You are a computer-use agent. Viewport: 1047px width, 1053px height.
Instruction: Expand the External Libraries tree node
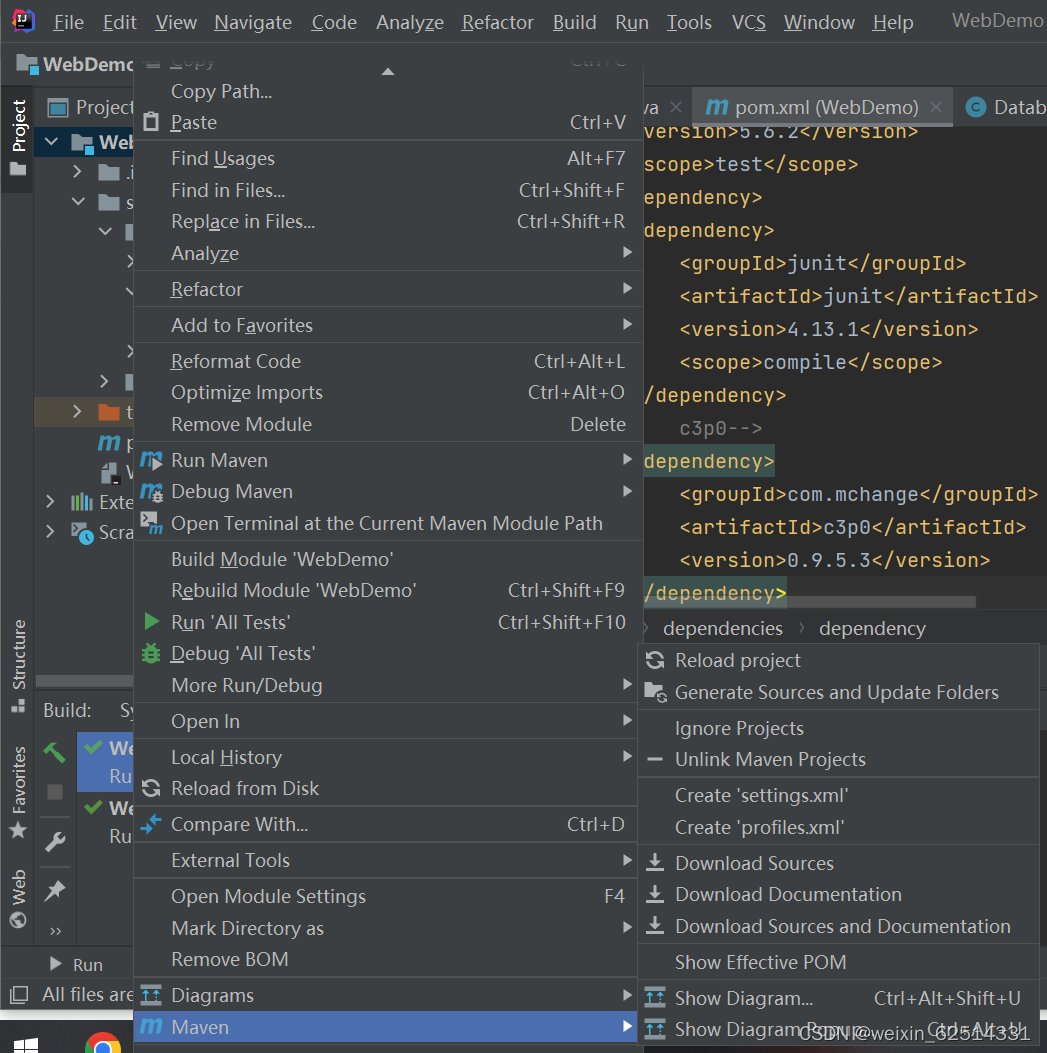[50, 502]
